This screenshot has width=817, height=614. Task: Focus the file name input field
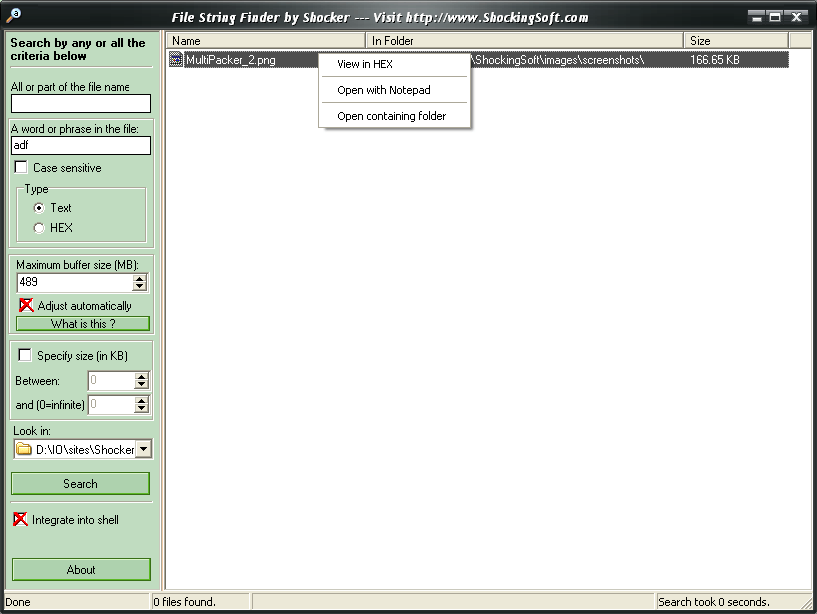pyautogui.click(x=81, y=103)
